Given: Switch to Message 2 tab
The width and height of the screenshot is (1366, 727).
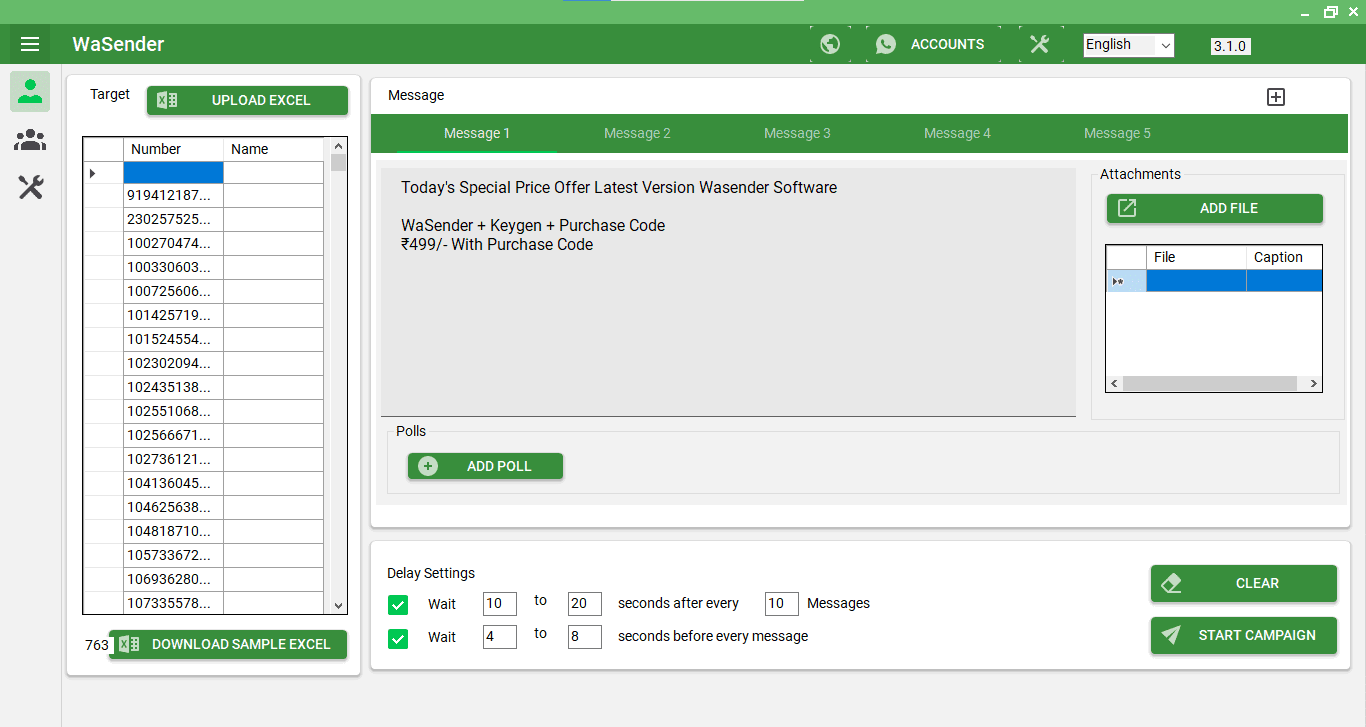Looking at the screenshot, I should click(637, 133).
